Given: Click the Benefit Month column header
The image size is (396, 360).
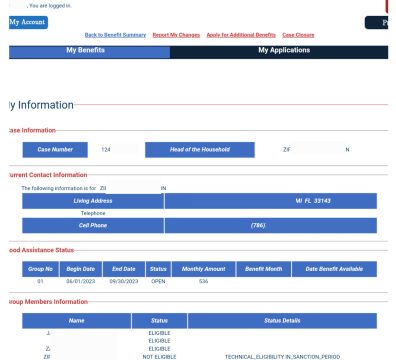Looking at the screenshot, I should pos(264,269).
